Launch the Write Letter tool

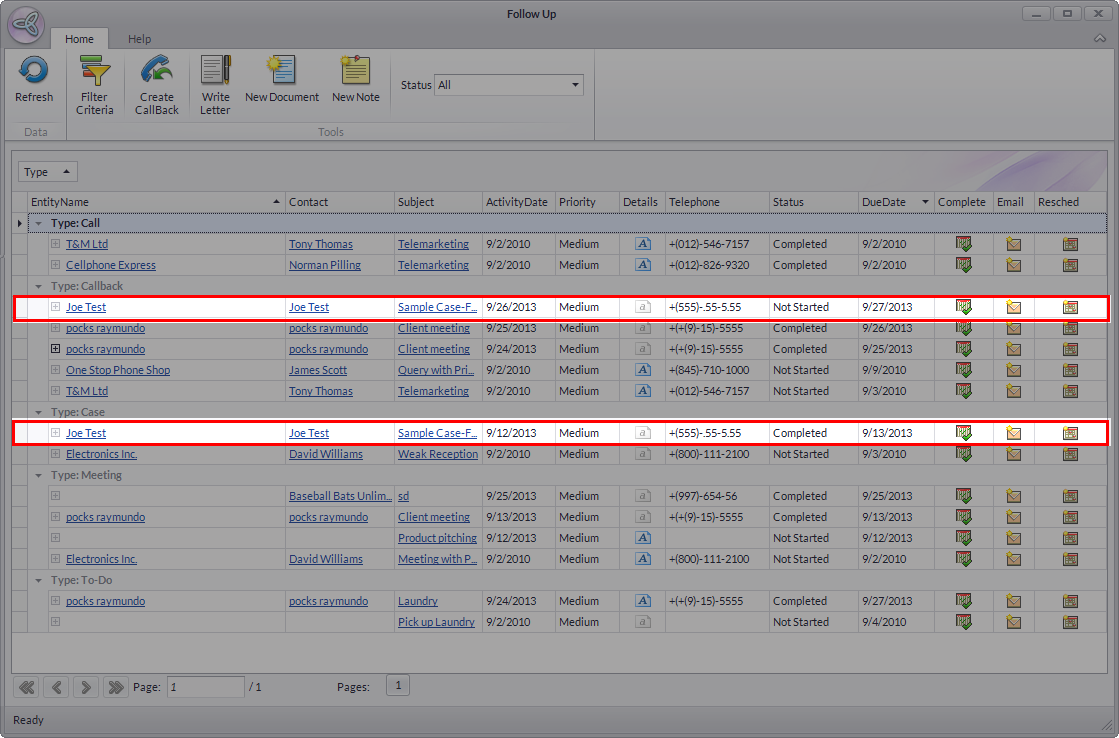pyautogui.click(x=215, y=72)
